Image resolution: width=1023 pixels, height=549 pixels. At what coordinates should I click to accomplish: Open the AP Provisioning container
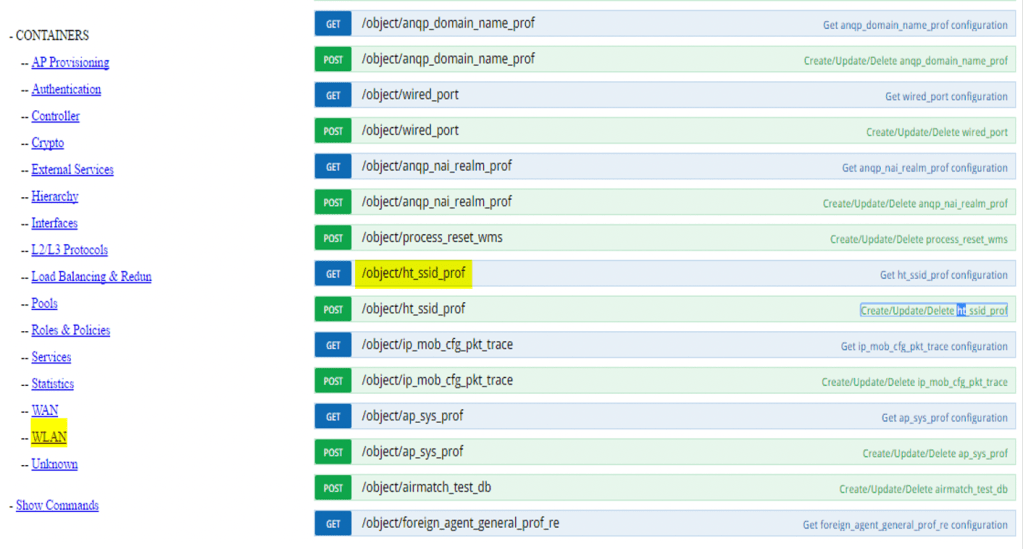click(x=70, y=62)
